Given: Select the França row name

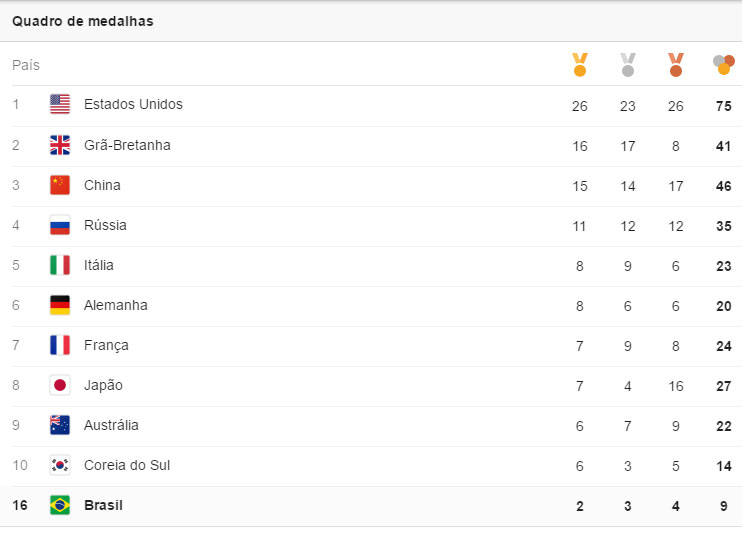Looking at the screenshot, I should click(106, 345).
